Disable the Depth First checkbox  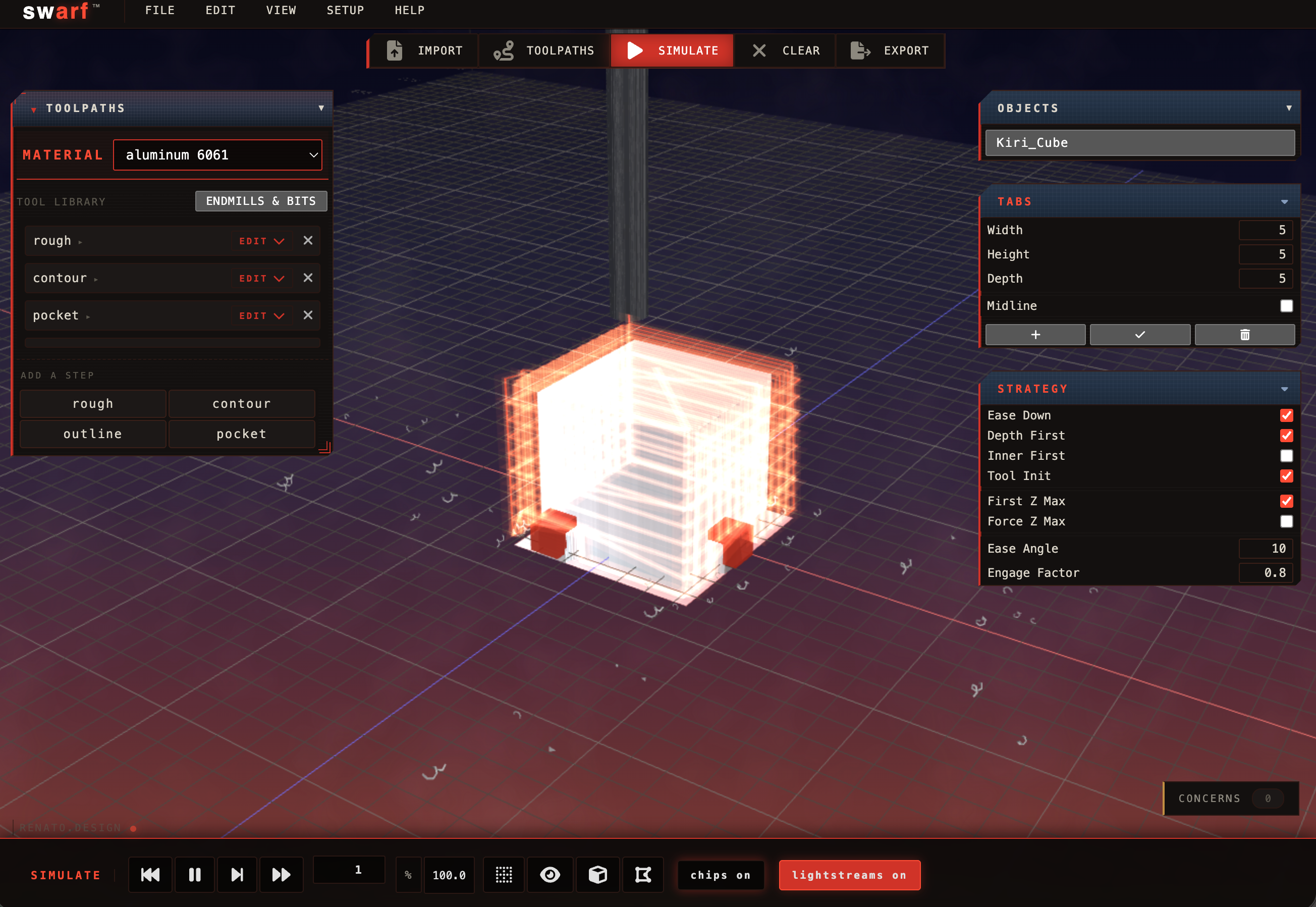tap(1286, 435)
